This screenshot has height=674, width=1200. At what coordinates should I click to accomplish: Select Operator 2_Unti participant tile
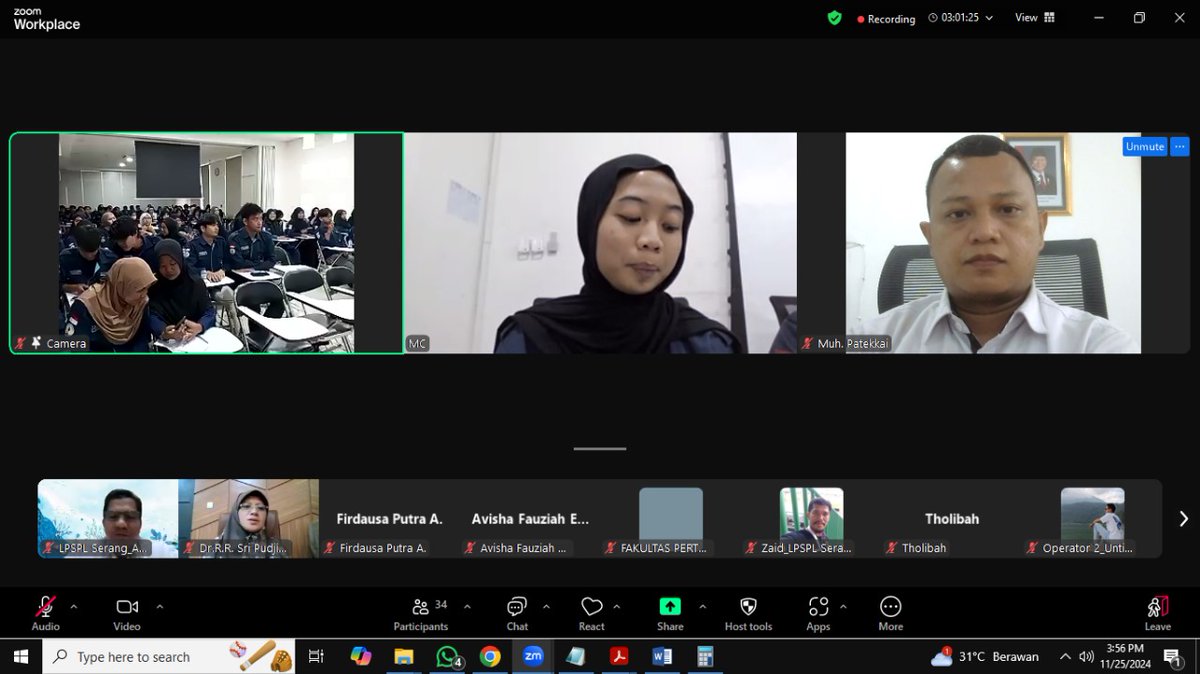click(x=1092, y=518)
